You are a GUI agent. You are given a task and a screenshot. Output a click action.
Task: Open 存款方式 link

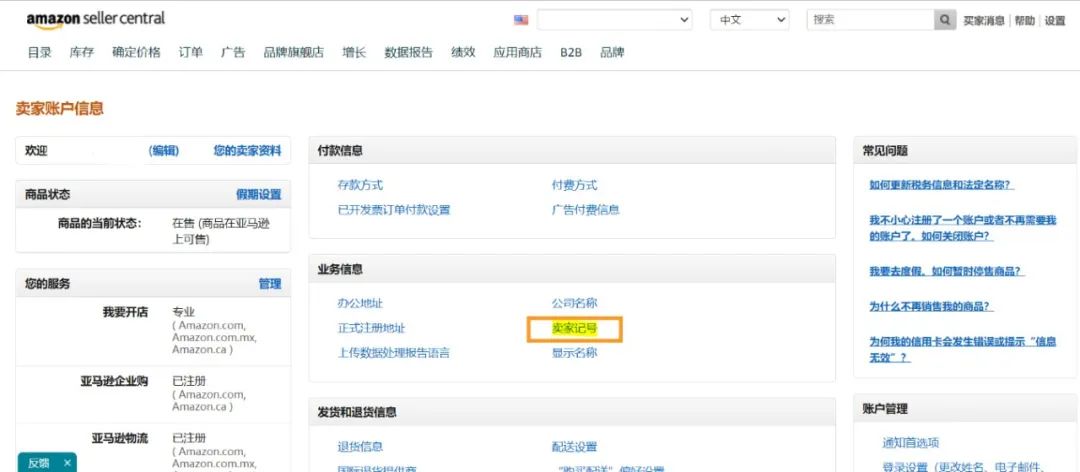coord(360,185)
